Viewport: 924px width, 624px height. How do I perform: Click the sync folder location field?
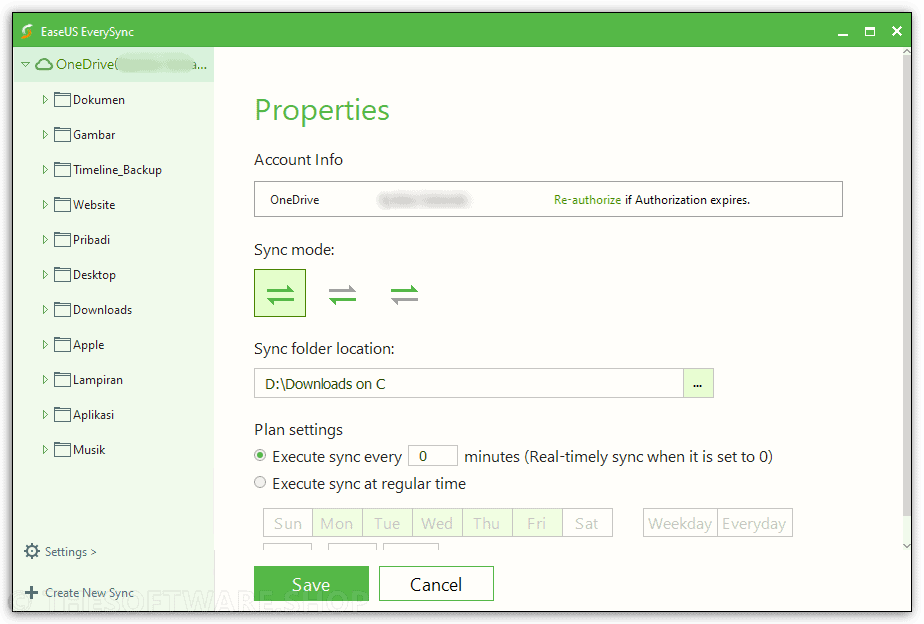(469, 384)
